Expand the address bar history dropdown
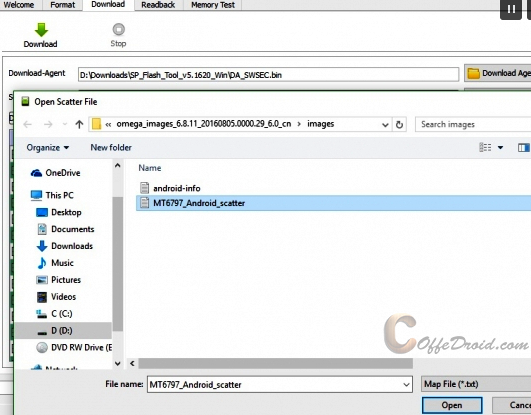Screen dimensions: 531x415 tap(385, 125)
